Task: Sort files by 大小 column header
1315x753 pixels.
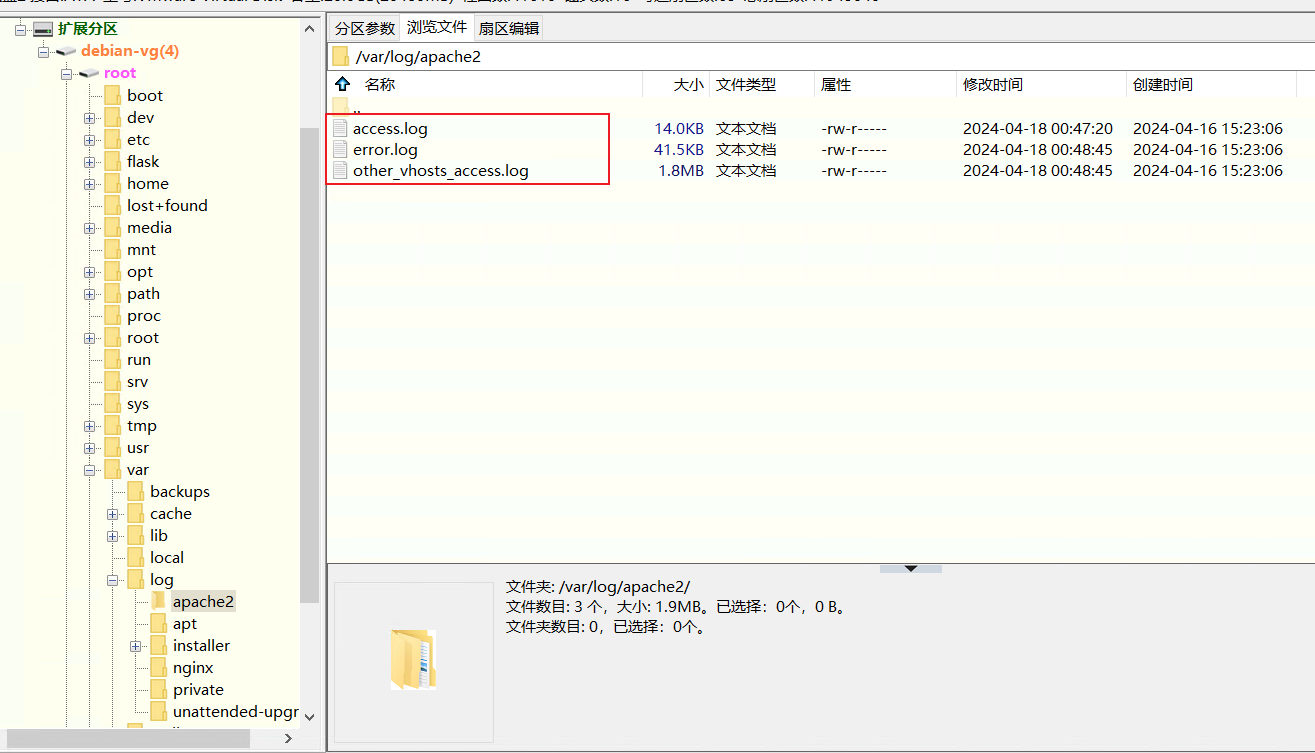Action: (x=688, y=85)
